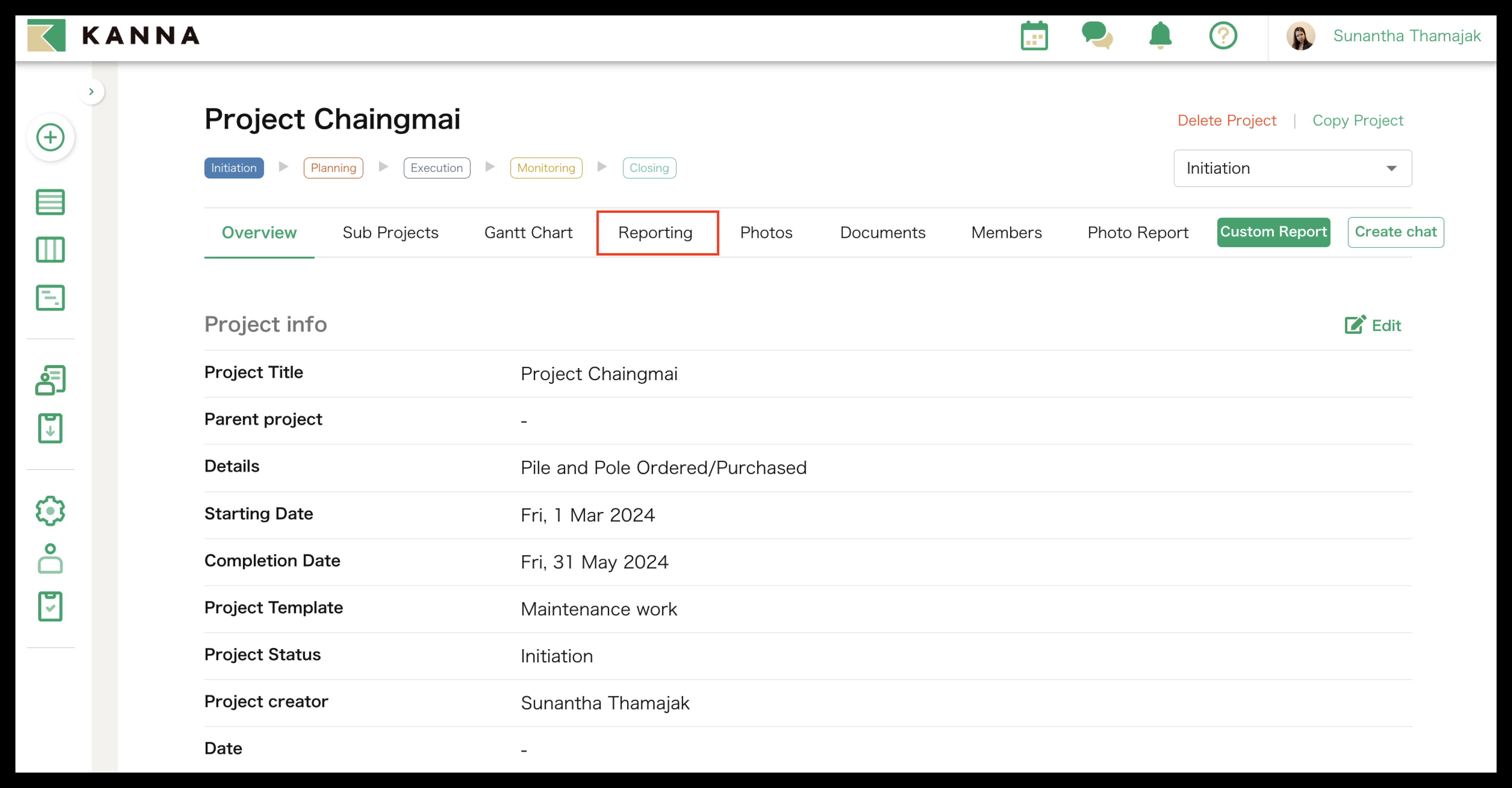Screen dimensions: 1512x788
Task: Open Sunantha Thamajak user menu
Action: tap(1406, 36)
